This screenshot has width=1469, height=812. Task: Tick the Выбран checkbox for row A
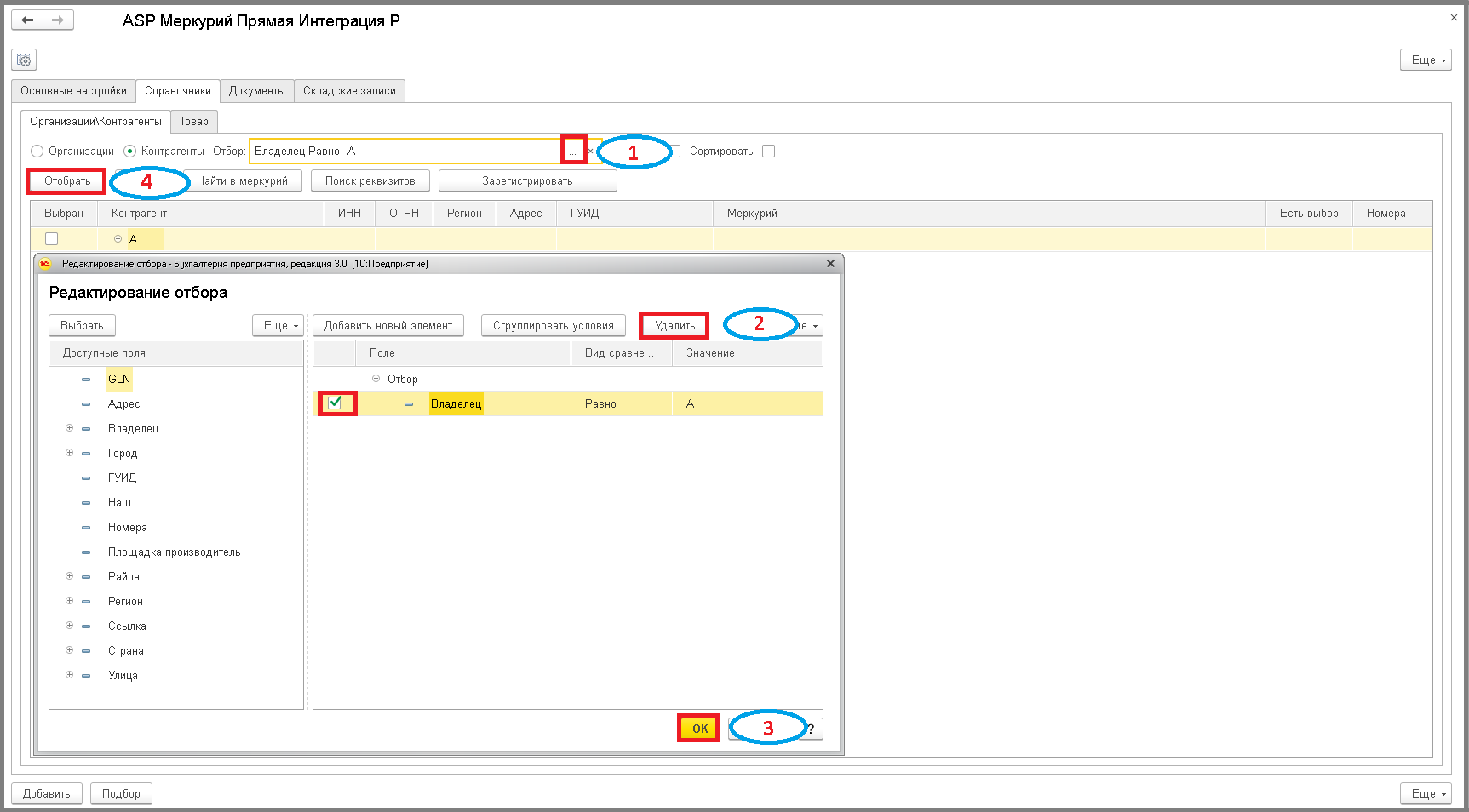[51, 238]
